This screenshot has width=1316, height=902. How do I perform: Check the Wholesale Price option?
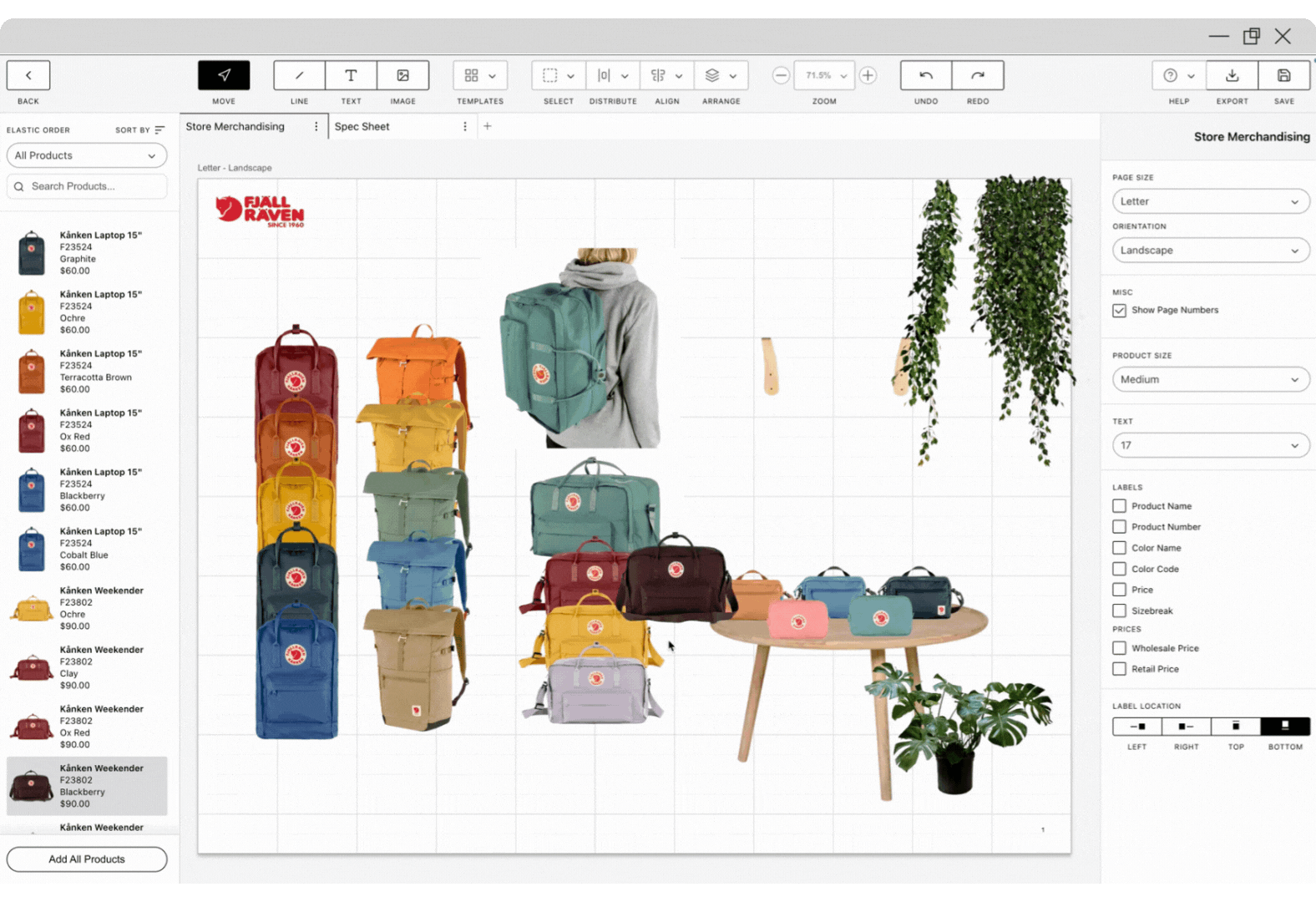pos(1120,648)
